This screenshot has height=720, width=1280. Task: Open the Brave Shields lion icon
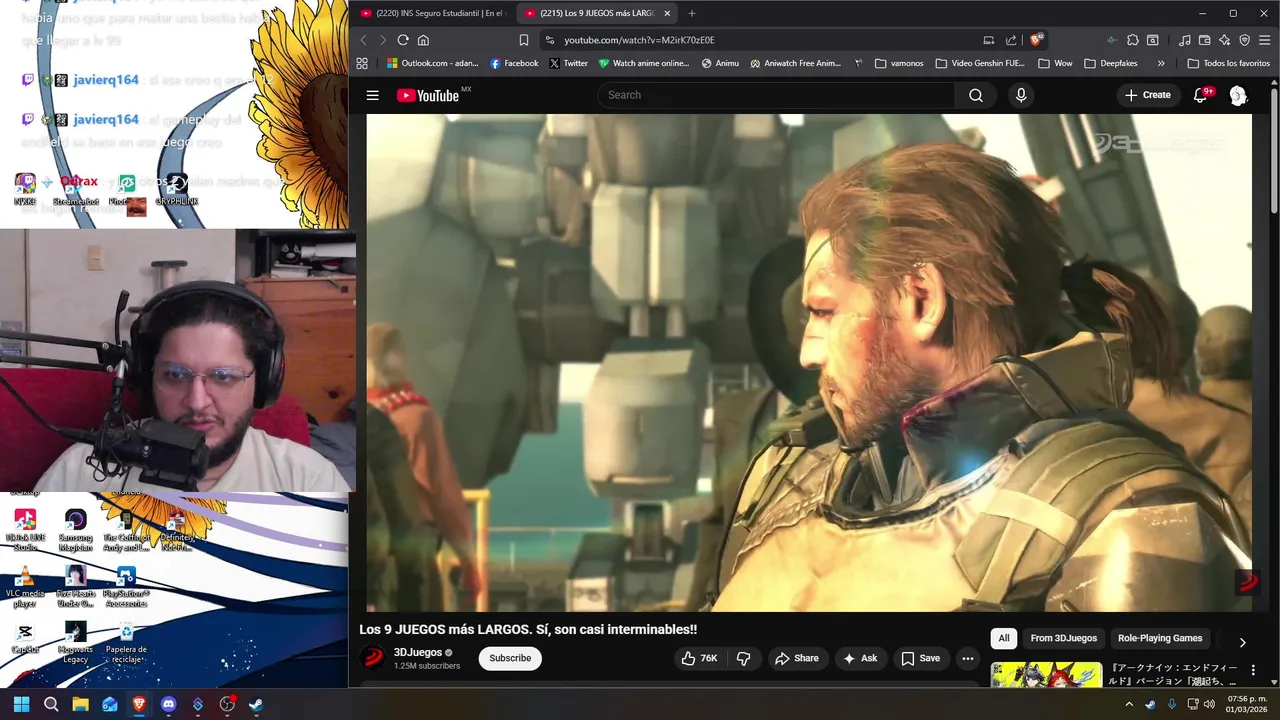point(1037,40)
